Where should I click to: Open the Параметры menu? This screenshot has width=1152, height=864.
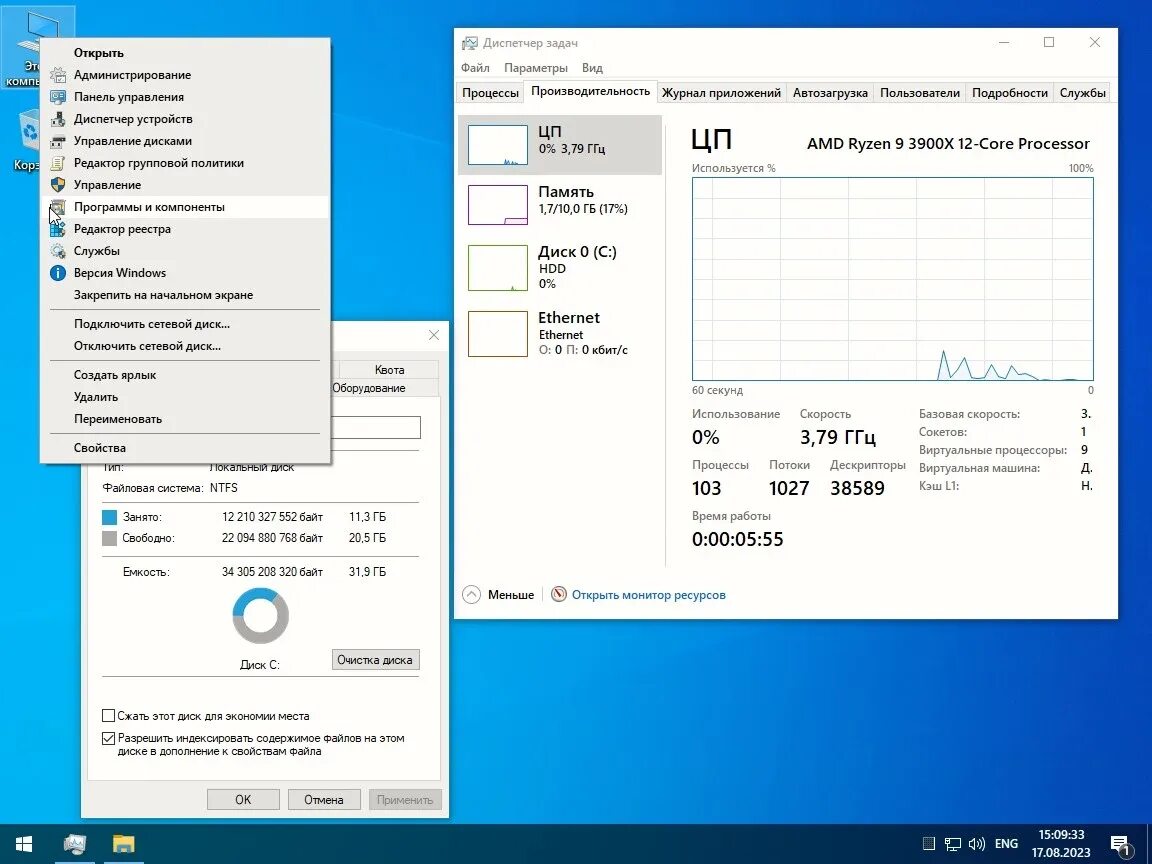click(536, 68)
